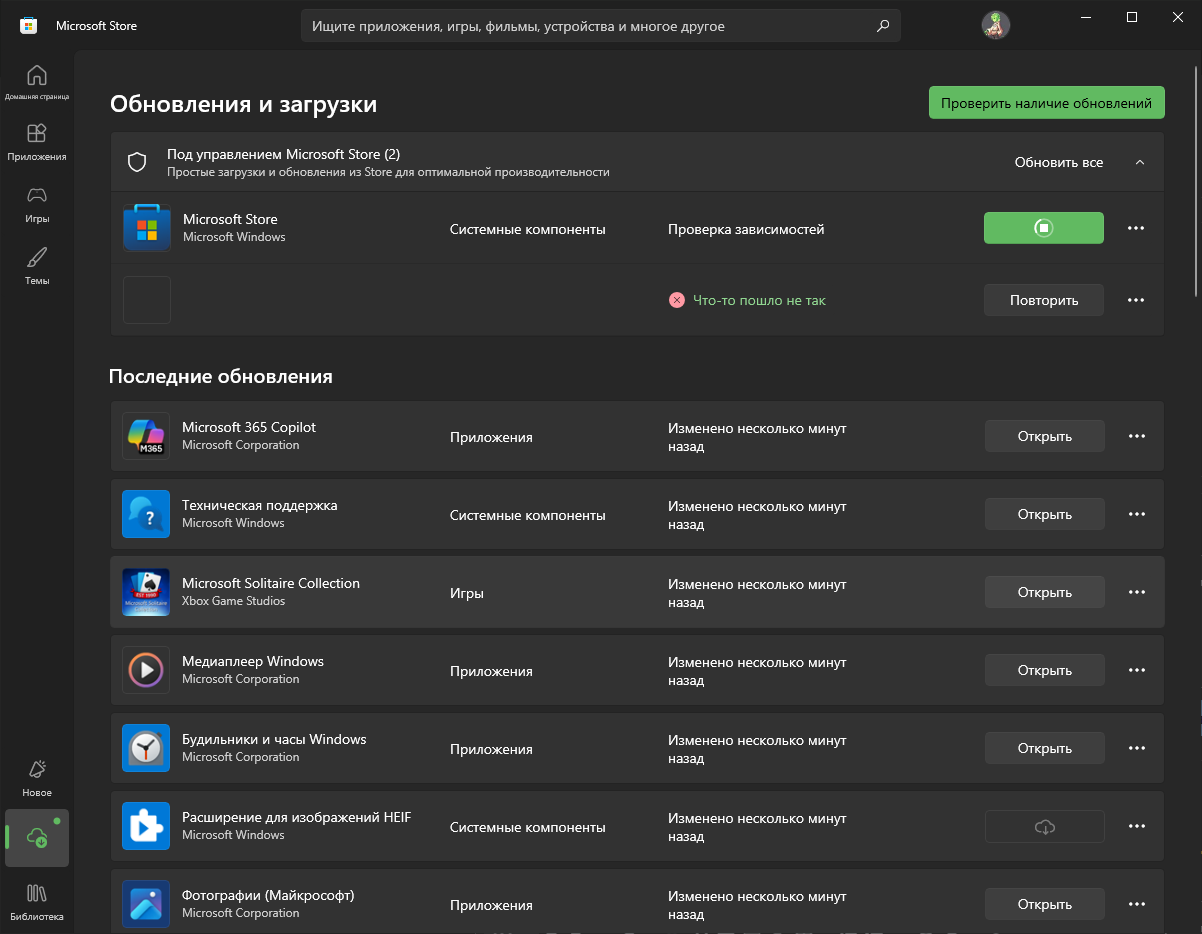
Task: Click Microsoft Solitaire Collection title text
Action: click(271, 583)
